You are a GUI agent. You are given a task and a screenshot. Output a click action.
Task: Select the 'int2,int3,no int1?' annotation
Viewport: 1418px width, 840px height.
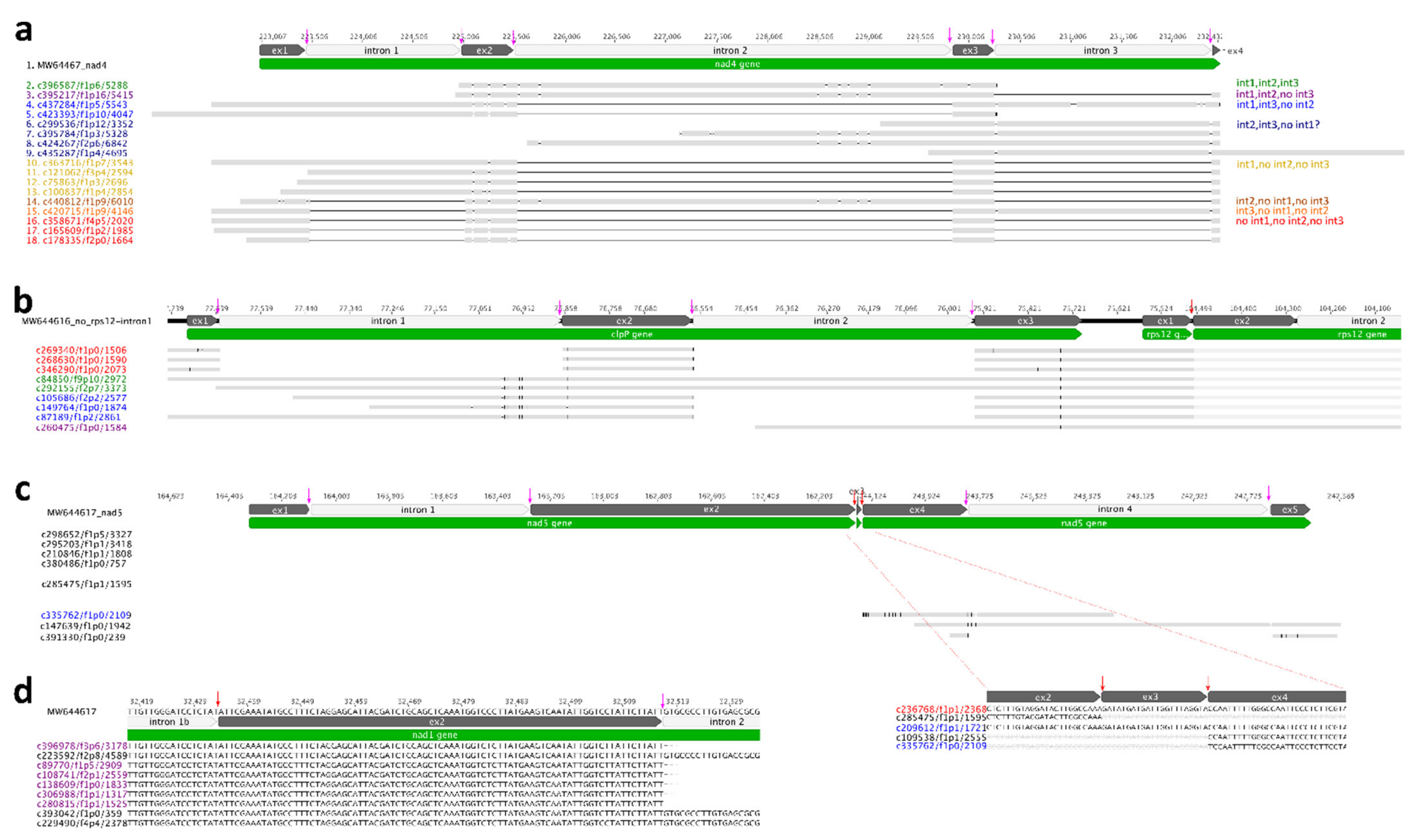tap(1277, 124)
